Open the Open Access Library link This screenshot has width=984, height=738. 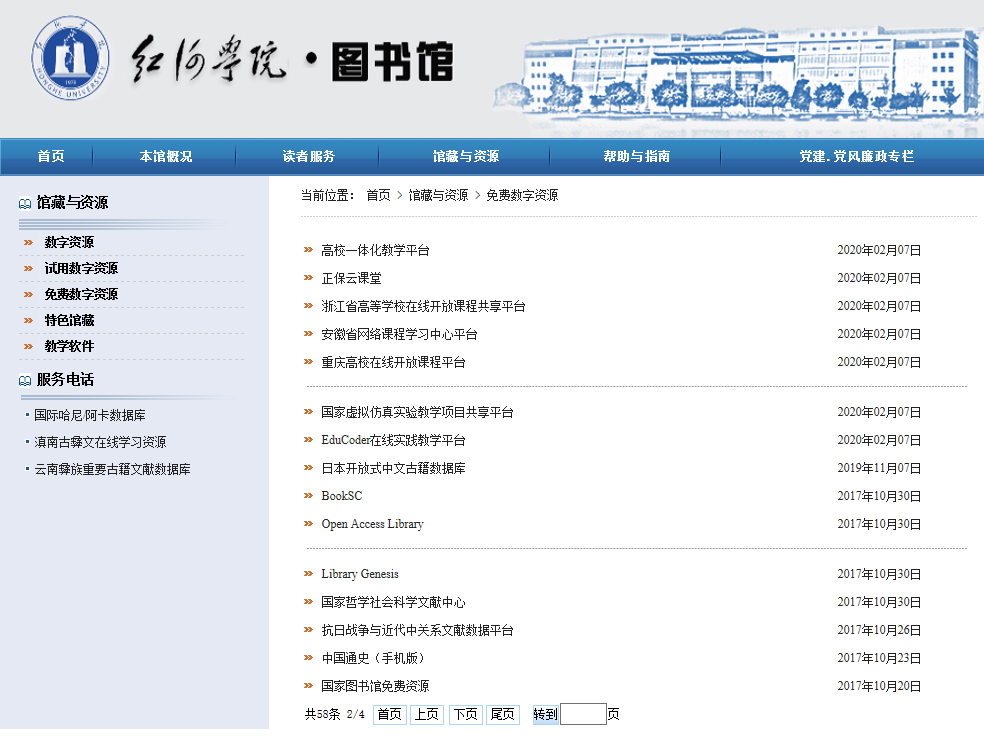point(372,524)
